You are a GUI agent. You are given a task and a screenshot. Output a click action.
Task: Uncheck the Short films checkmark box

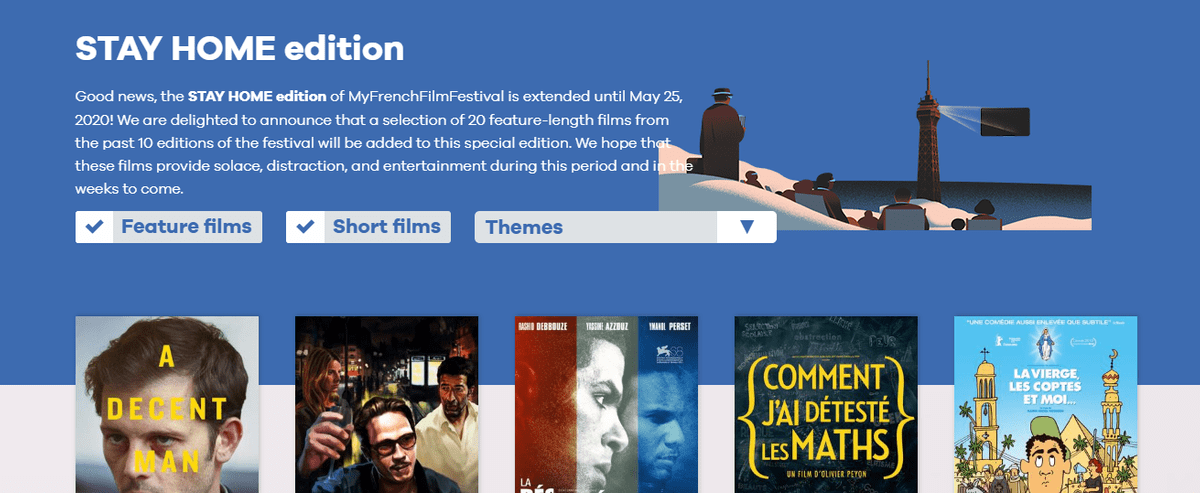[x=305, y=227]
